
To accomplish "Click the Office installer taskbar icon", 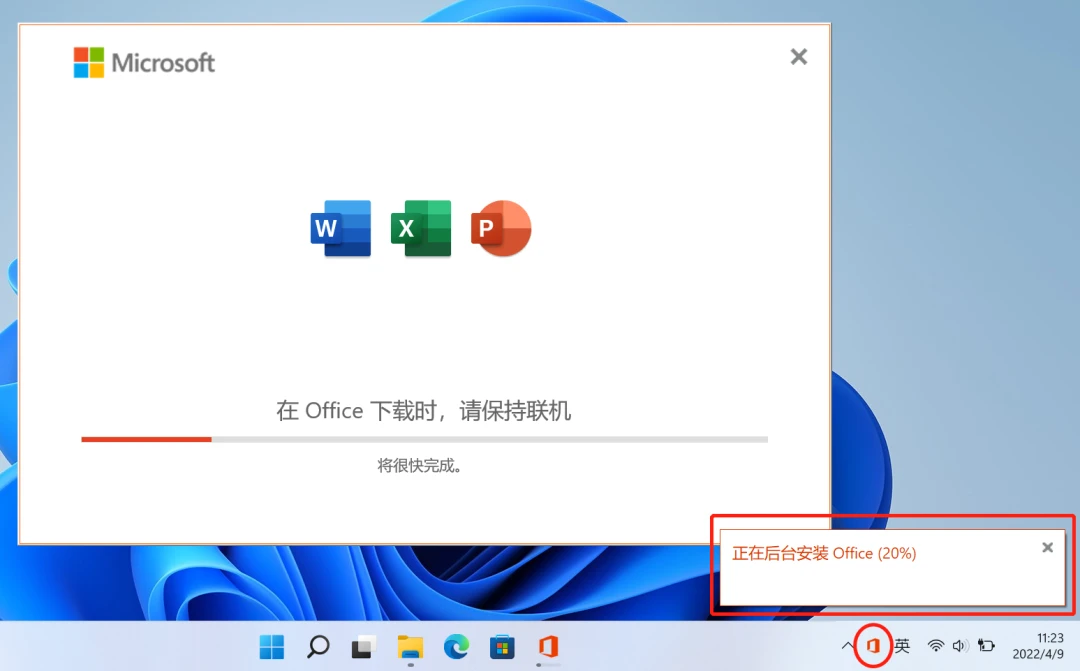I will click(548, 647).
